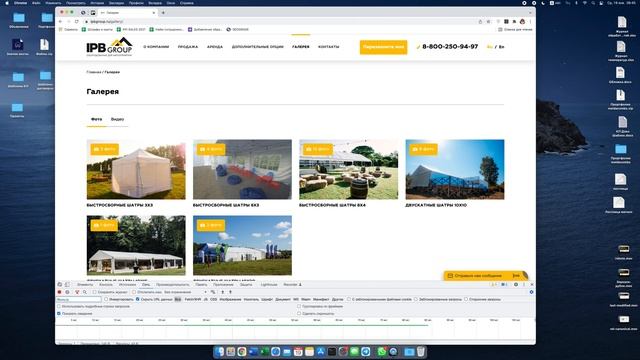This screenshot has height=360, width=640.
Task: Click the yellow callback request button
Action: (x=383, y=47)
